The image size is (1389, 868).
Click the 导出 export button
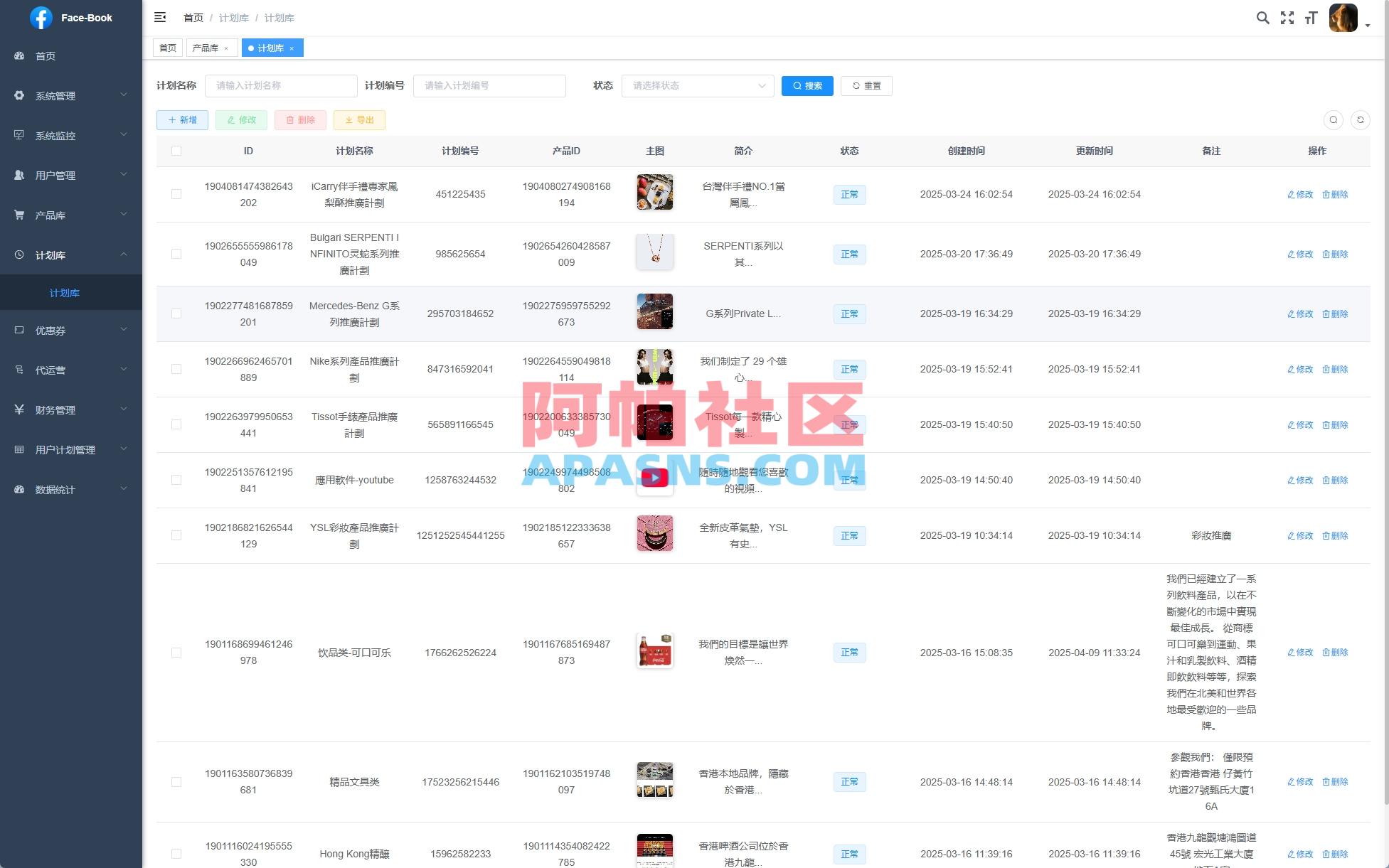click(x=359, y=120)
